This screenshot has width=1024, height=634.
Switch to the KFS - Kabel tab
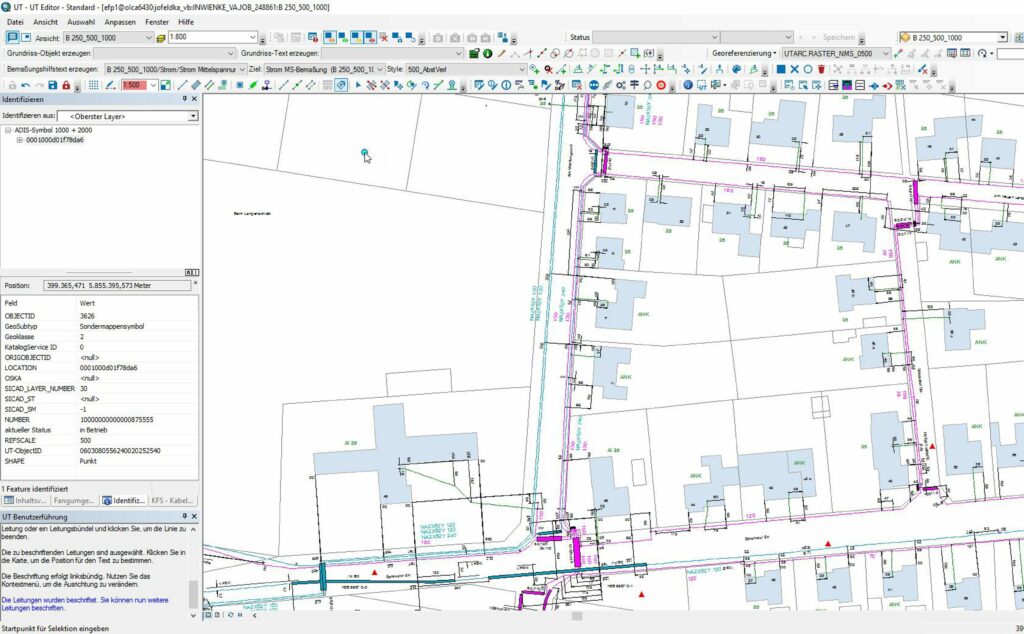(171, 499)
